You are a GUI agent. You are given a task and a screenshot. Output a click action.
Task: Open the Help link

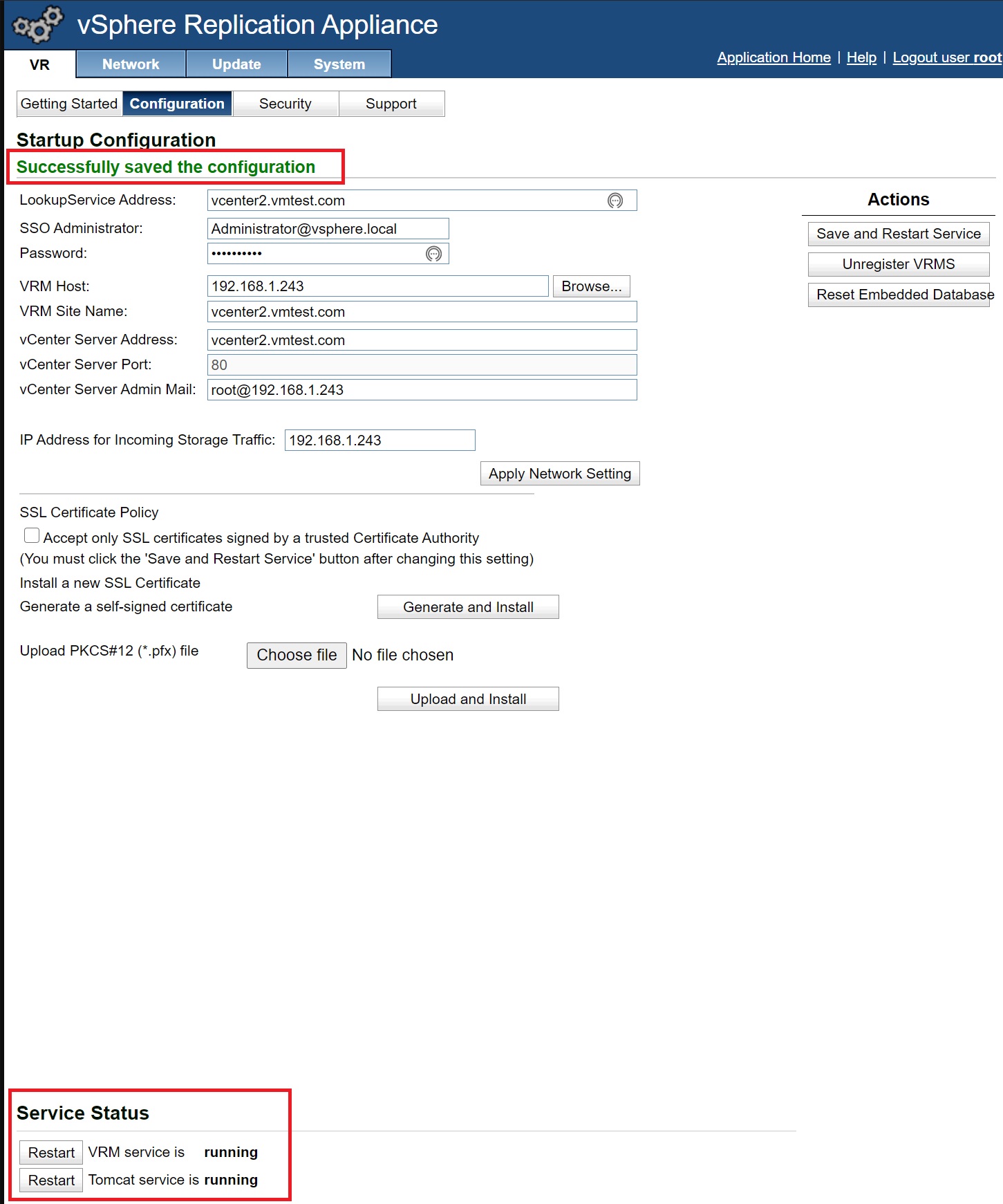pyautogui.click(x=861, y=57)
